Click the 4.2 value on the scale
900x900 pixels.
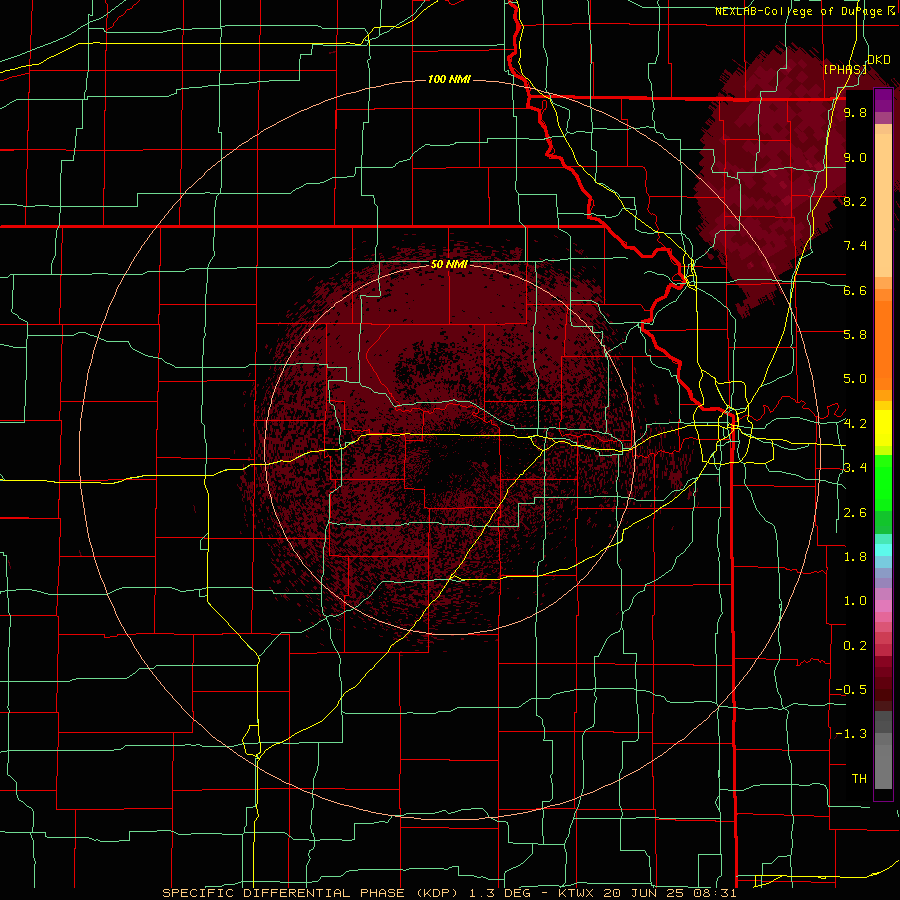coord(855,424)
